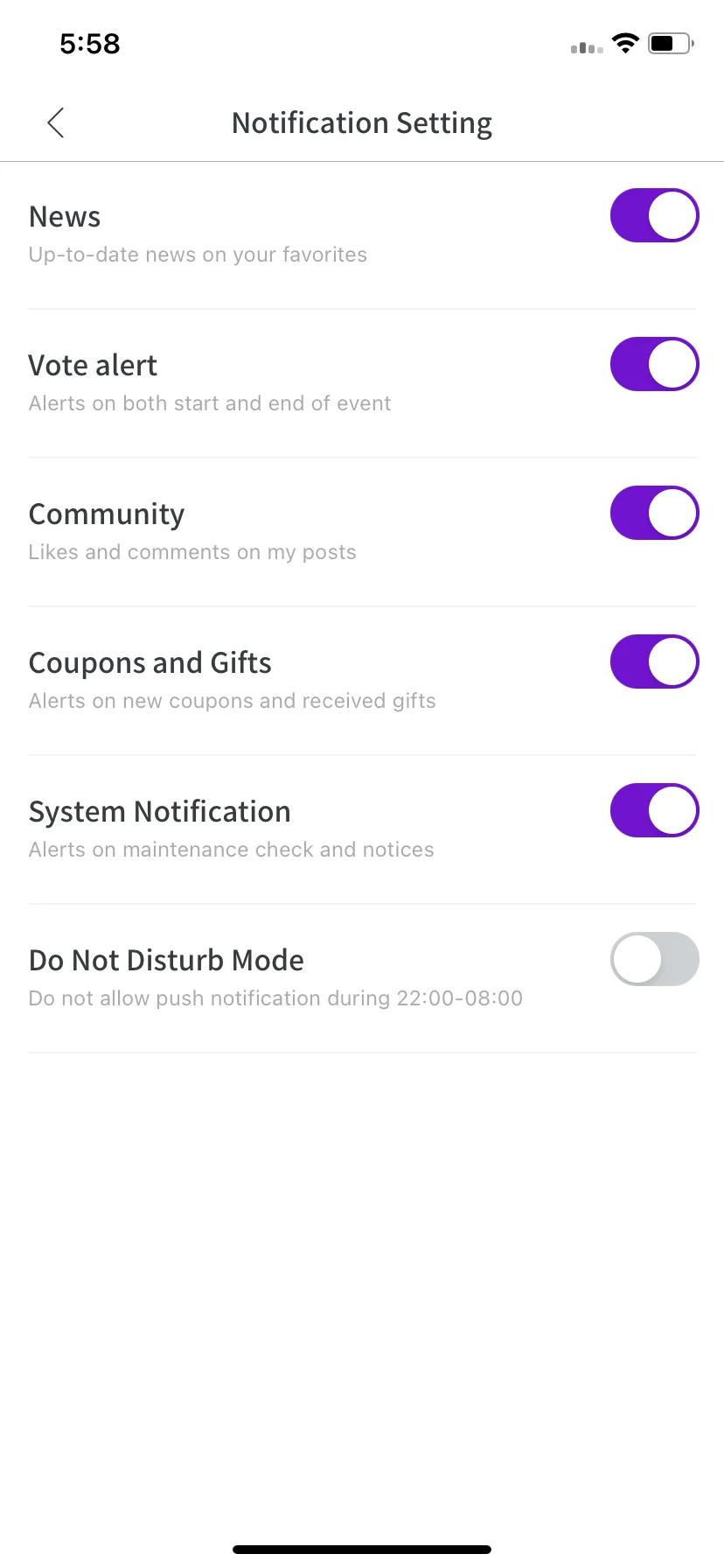Image resolution: width=724 pixels, height=1568 pixels.
Task: Turn off System Notification toggle
Action: [654, 810]
